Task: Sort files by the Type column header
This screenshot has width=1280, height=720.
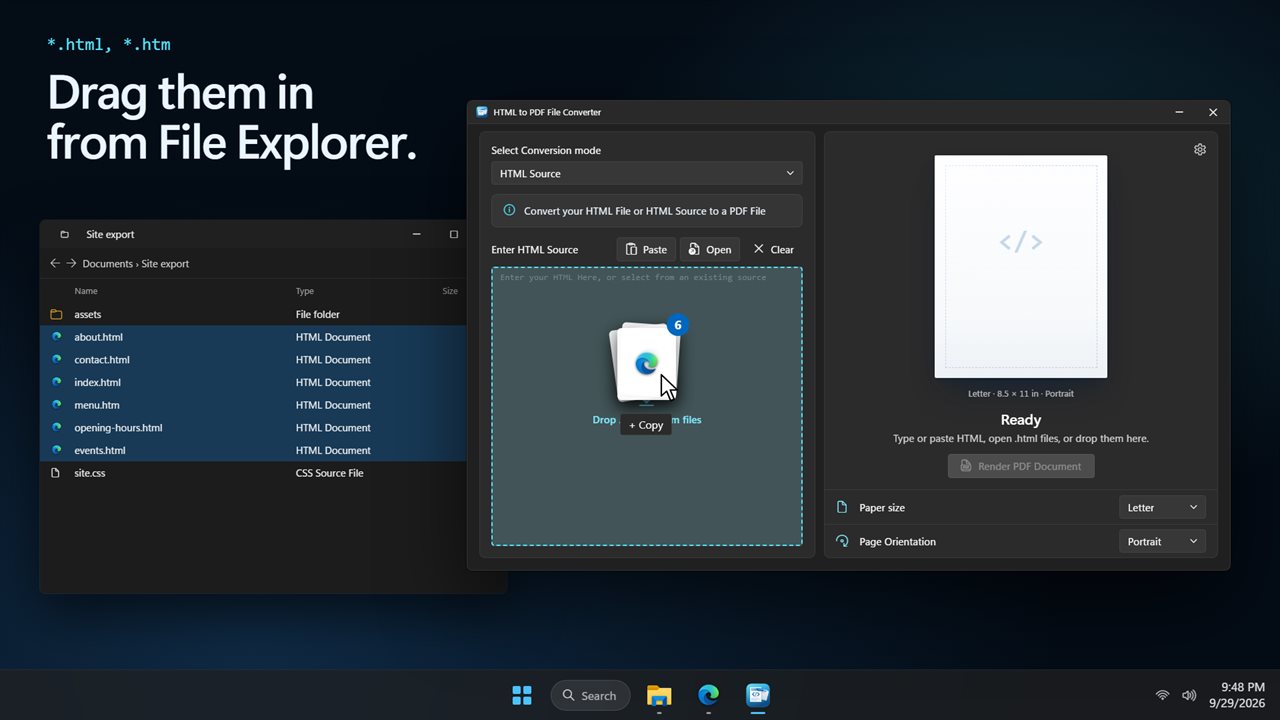Action: pos(305,291)
